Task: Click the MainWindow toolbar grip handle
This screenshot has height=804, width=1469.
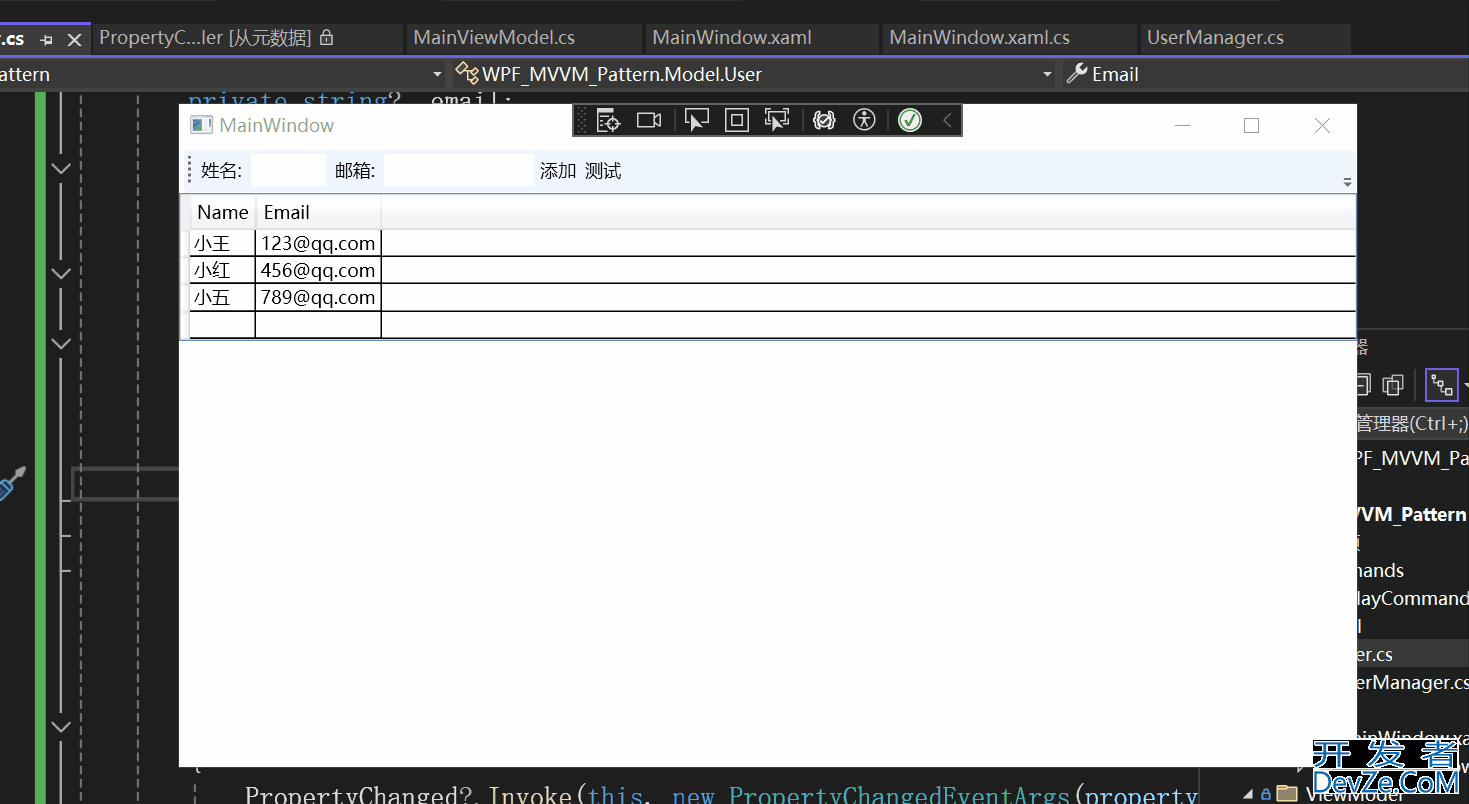Action: 190,170
